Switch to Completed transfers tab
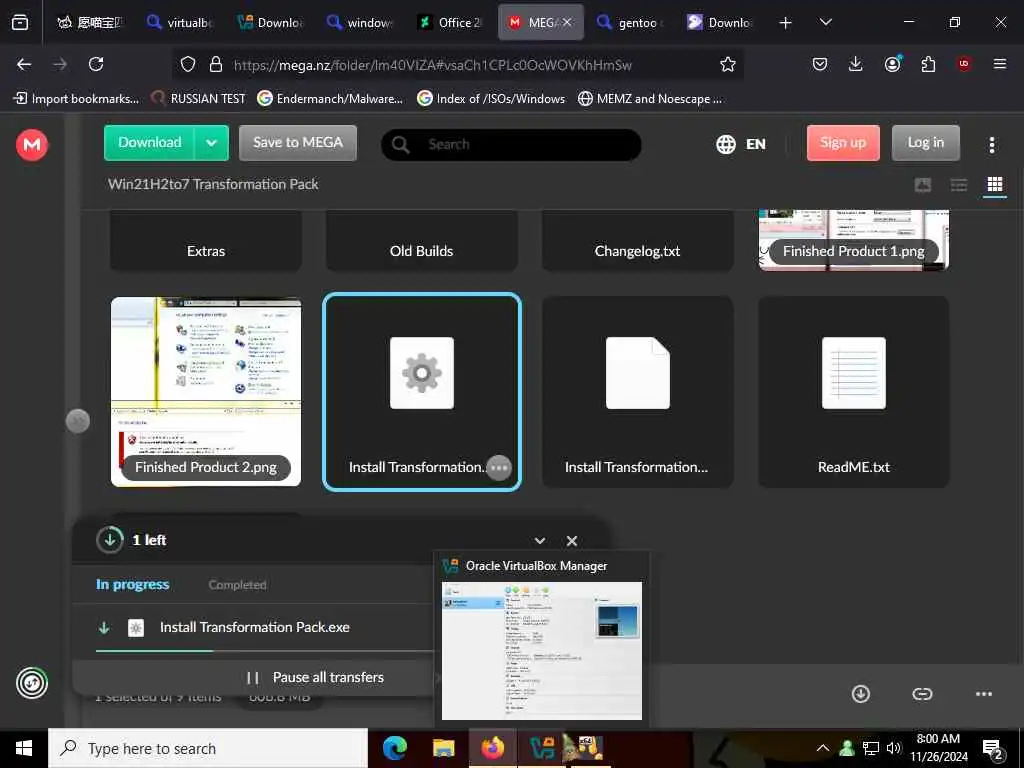The width and height of the screenshot is (1024, 768). tap(237, 585)
